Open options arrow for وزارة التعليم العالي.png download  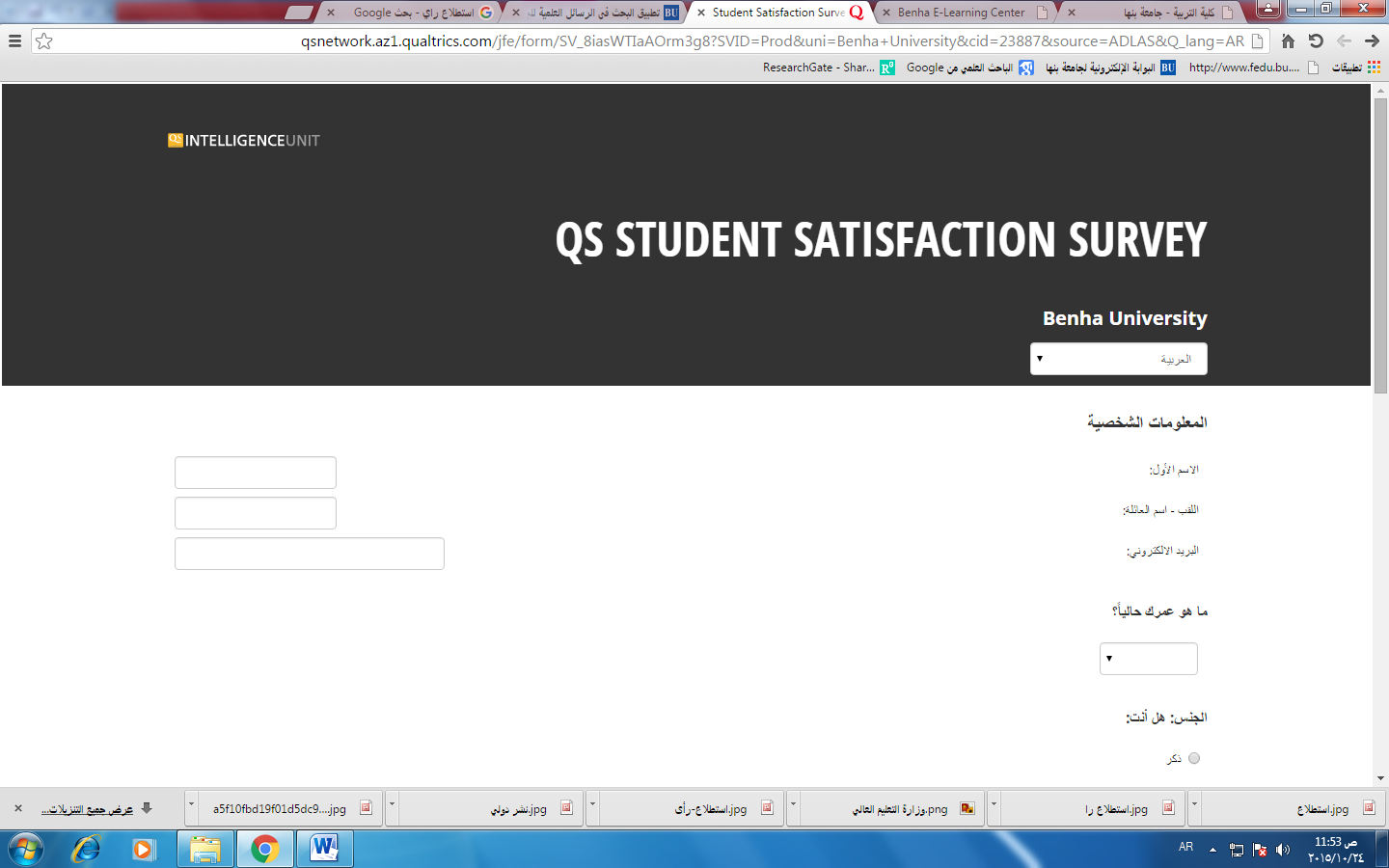[793, 808]
